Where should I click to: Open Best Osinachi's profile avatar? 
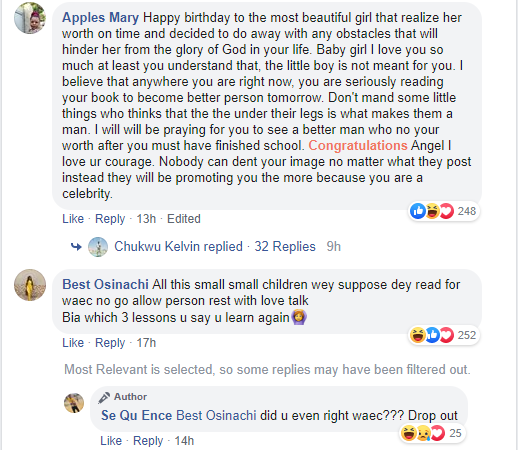coord(30,285)
